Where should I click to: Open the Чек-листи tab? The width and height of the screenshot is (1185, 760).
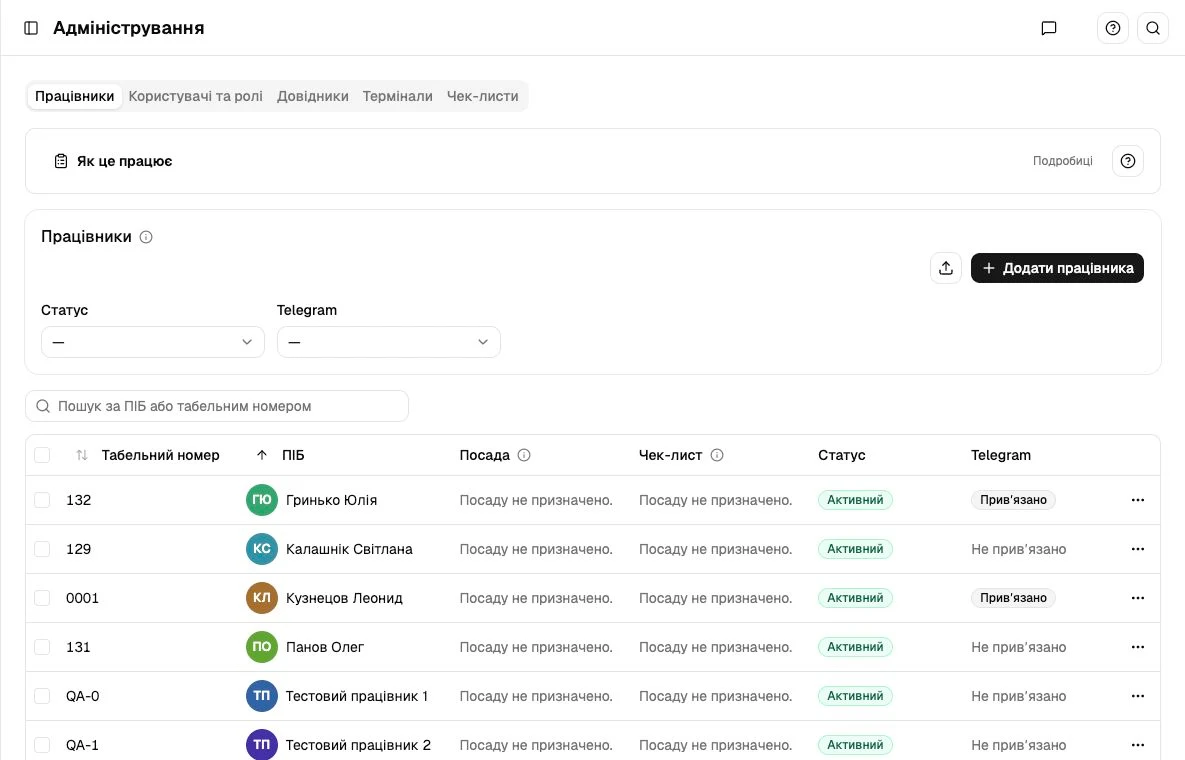click(x=482, y=96)
